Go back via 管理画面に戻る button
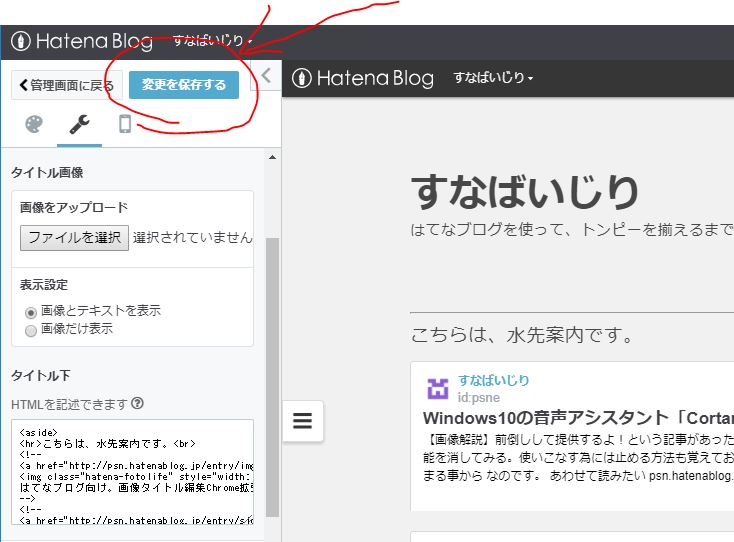The image size is (734, 542). tap(67, 85)
